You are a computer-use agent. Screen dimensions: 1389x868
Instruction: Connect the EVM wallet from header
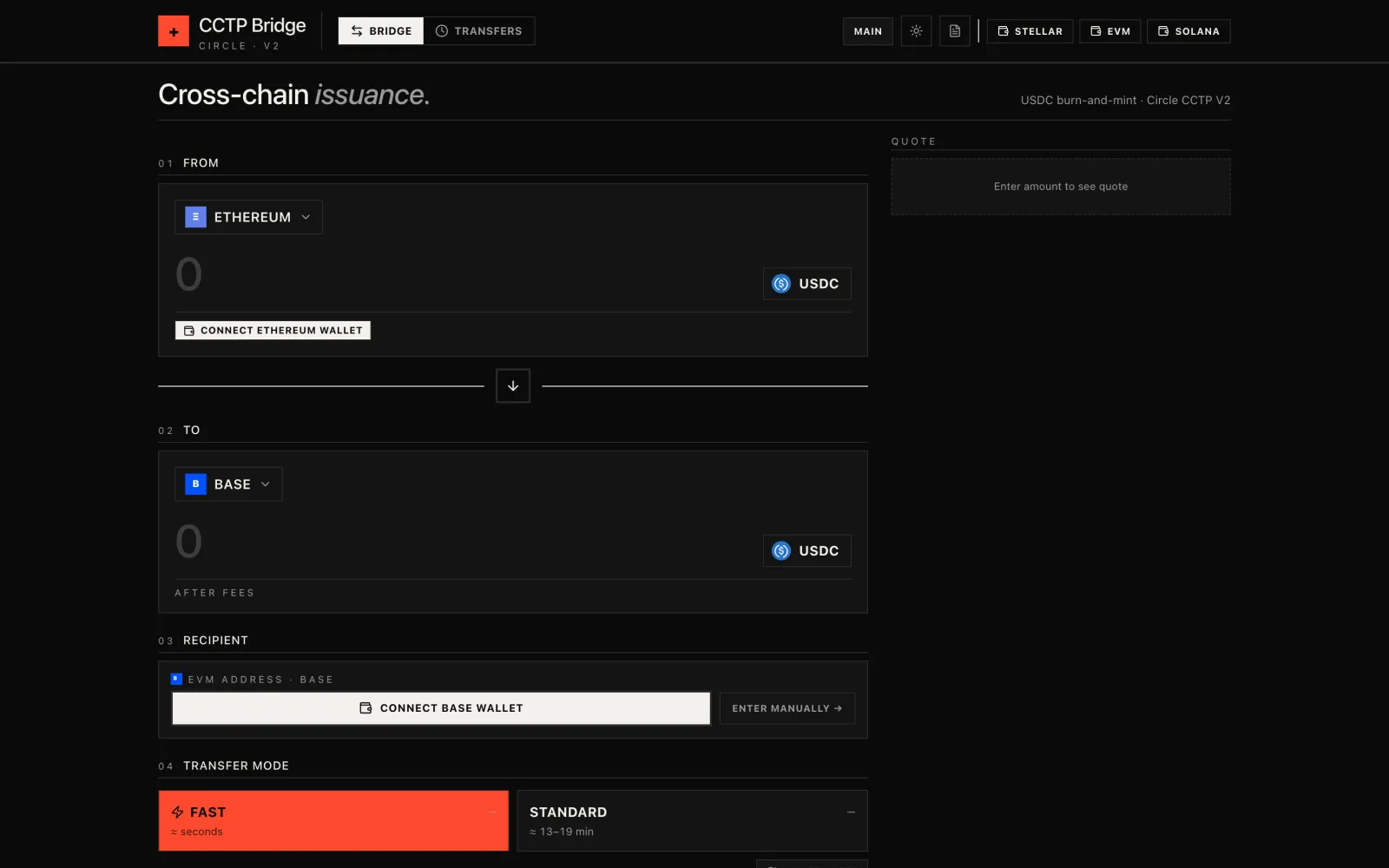pos(1110,31)
